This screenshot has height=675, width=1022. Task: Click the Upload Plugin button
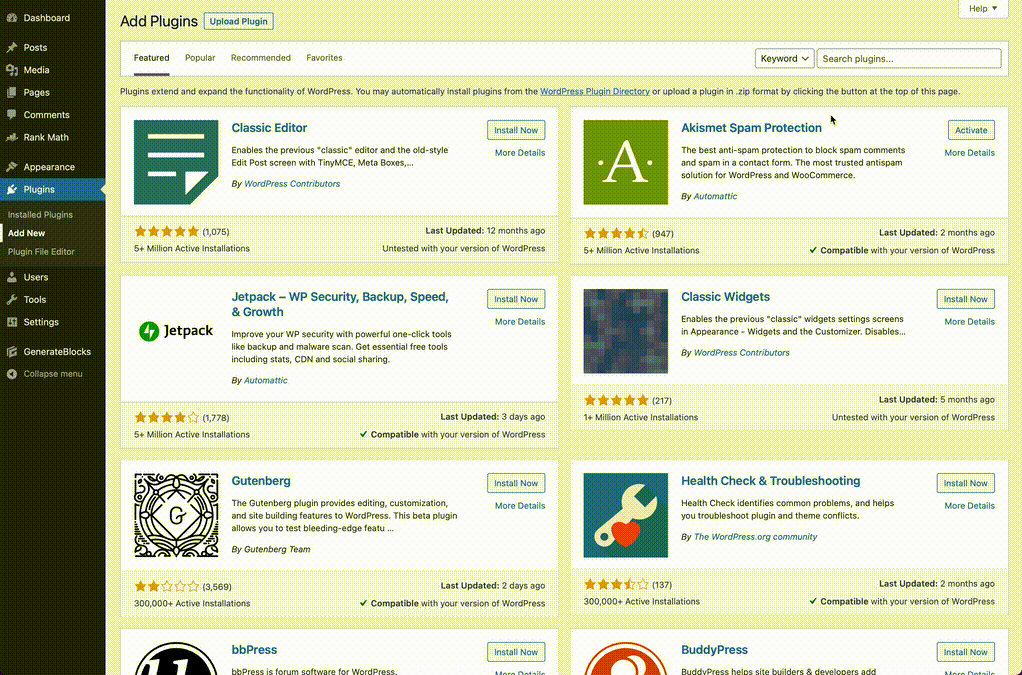click(239, 21)
